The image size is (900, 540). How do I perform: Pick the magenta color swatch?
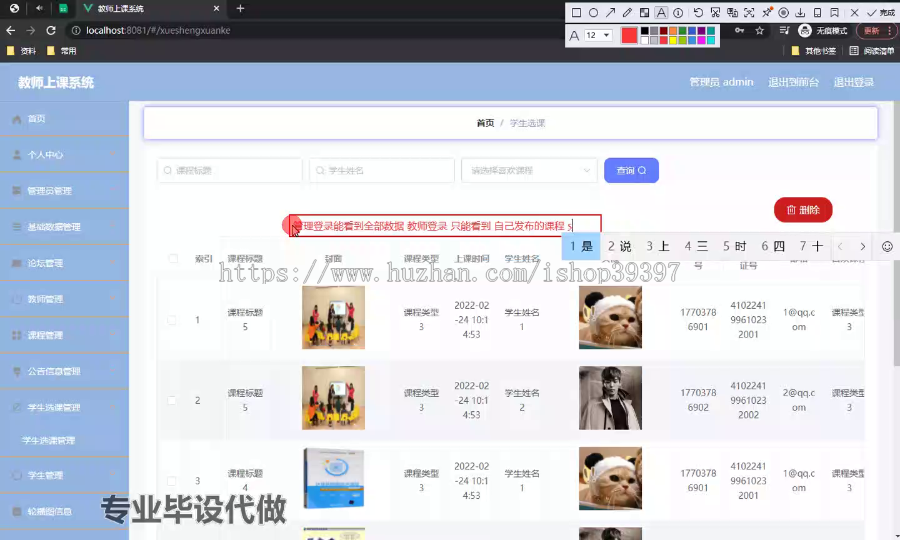pyautogui.click(x=701, y=40)
